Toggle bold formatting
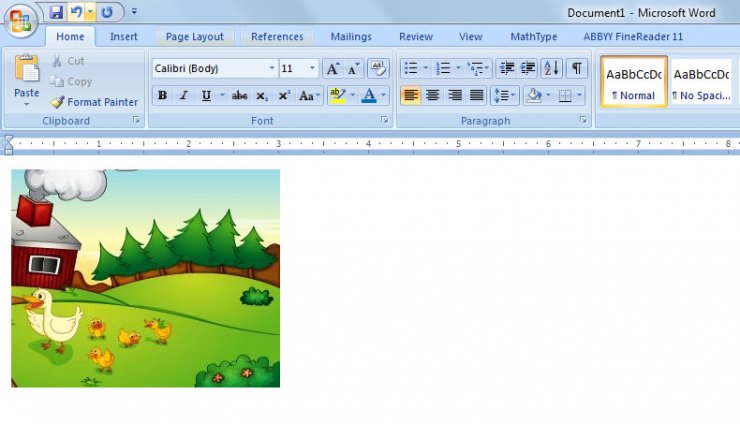 [162, 95]
